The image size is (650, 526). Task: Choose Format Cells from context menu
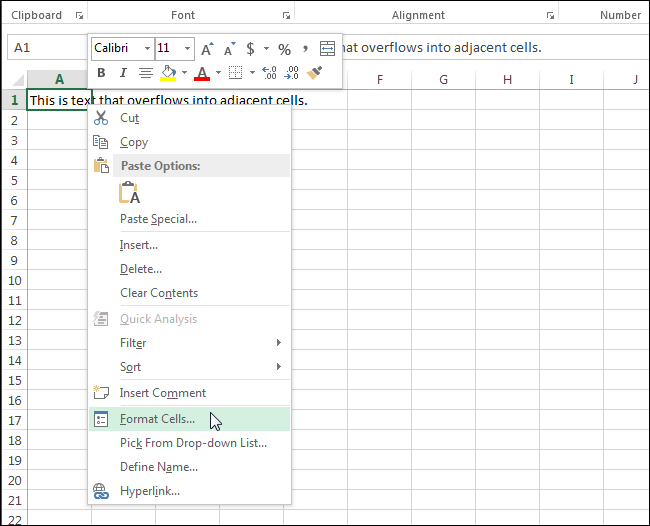point(157,419)
